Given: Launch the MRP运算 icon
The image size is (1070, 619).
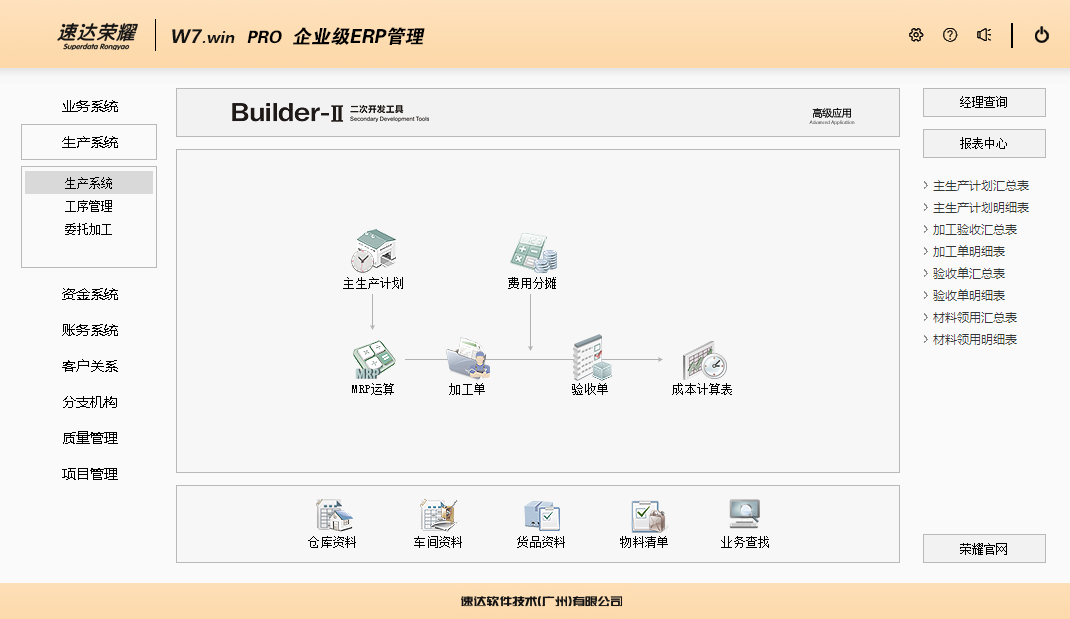Looking at the screenshot, I should [373, 359].
